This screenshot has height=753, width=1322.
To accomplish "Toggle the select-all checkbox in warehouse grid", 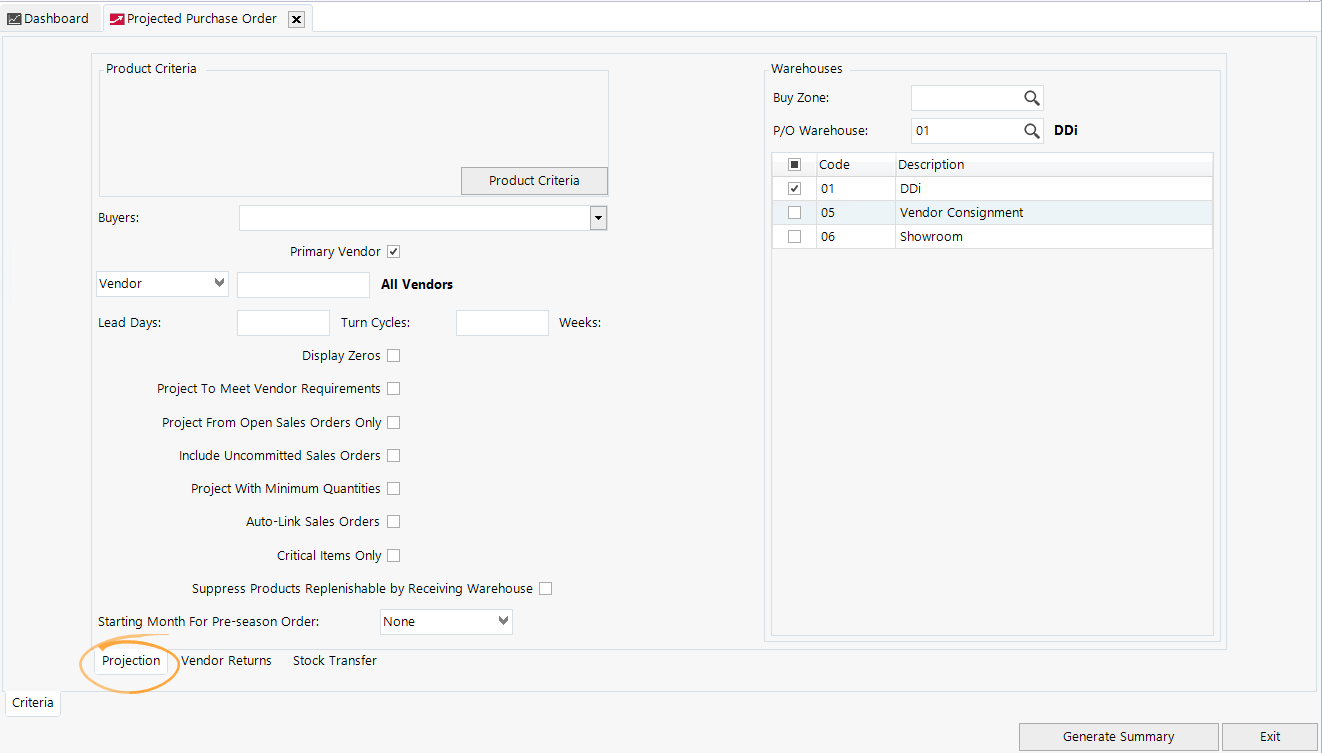I will click(x=793, y=164).
